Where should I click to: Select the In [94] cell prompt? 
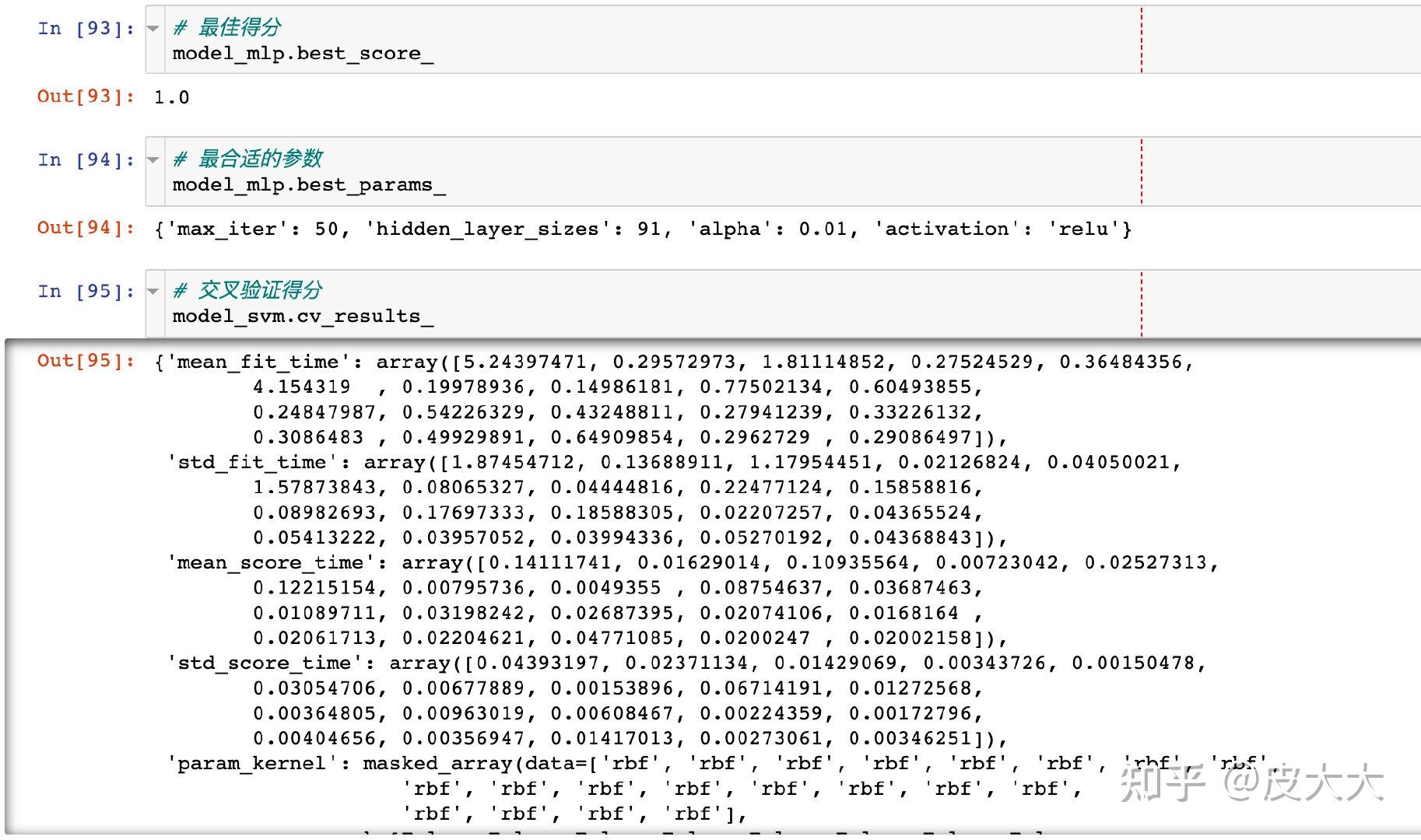click(x=86, y=160)
